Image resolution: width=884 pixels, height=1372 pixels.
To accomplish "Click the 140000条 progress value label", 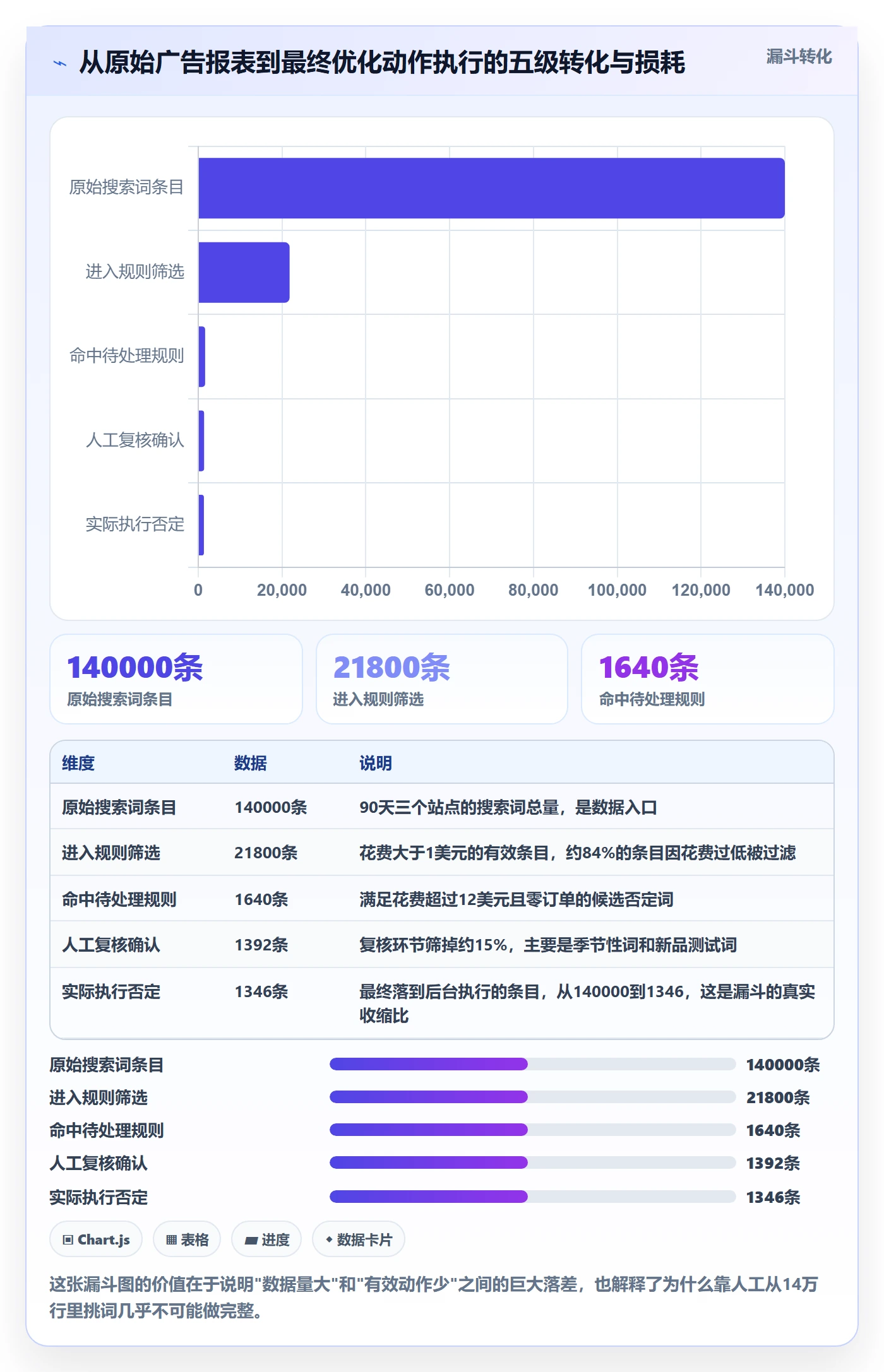I will point(783,1065).
